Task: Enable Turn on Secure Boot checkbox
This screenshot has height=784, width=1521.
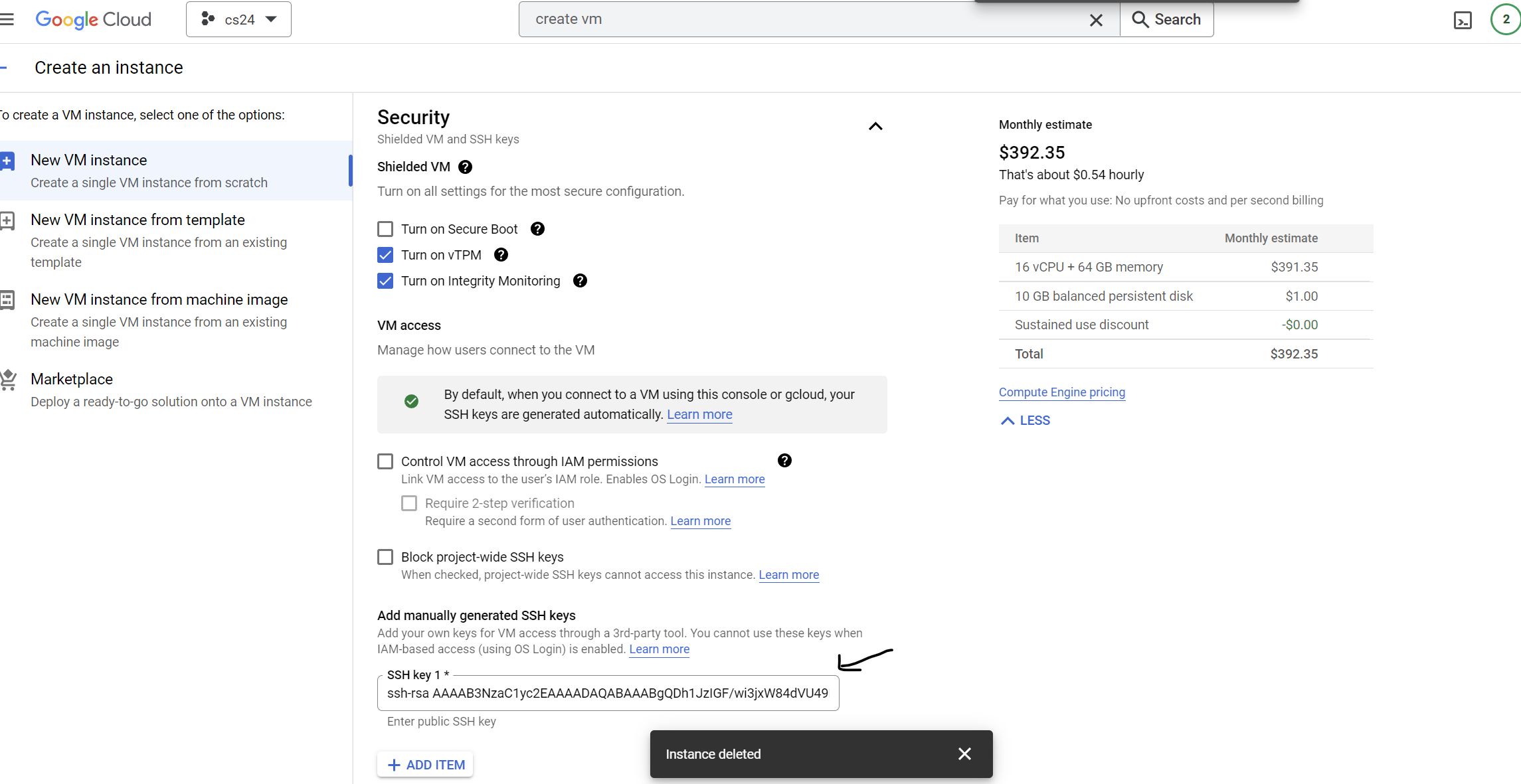Action: pos(385,229)
